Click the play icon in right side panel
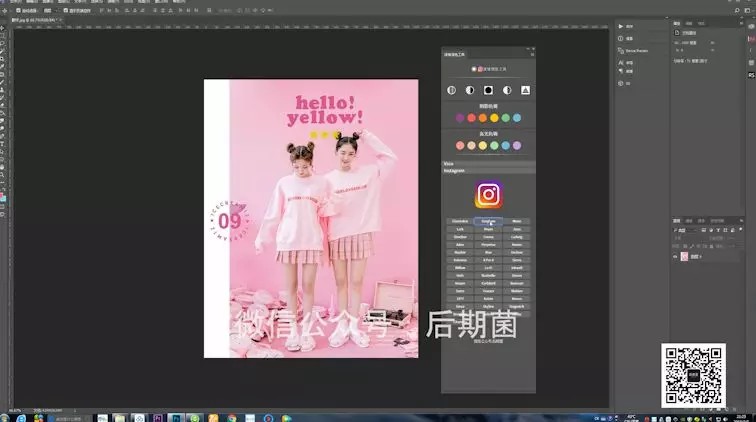Image resolution: width=756 pixels, height=422 pixels. (x=621, y=26)
